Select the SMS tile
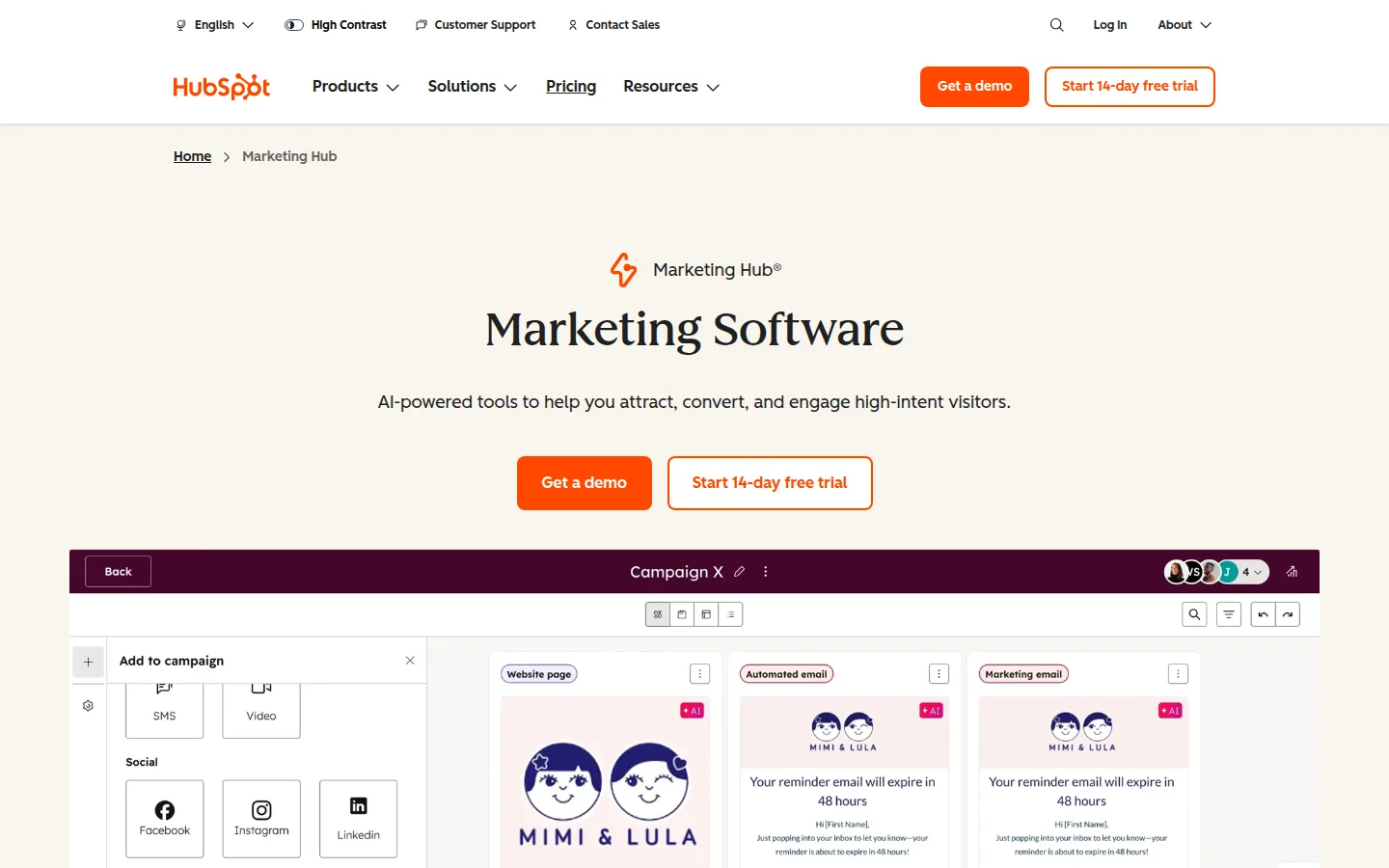 pos(164,711)
